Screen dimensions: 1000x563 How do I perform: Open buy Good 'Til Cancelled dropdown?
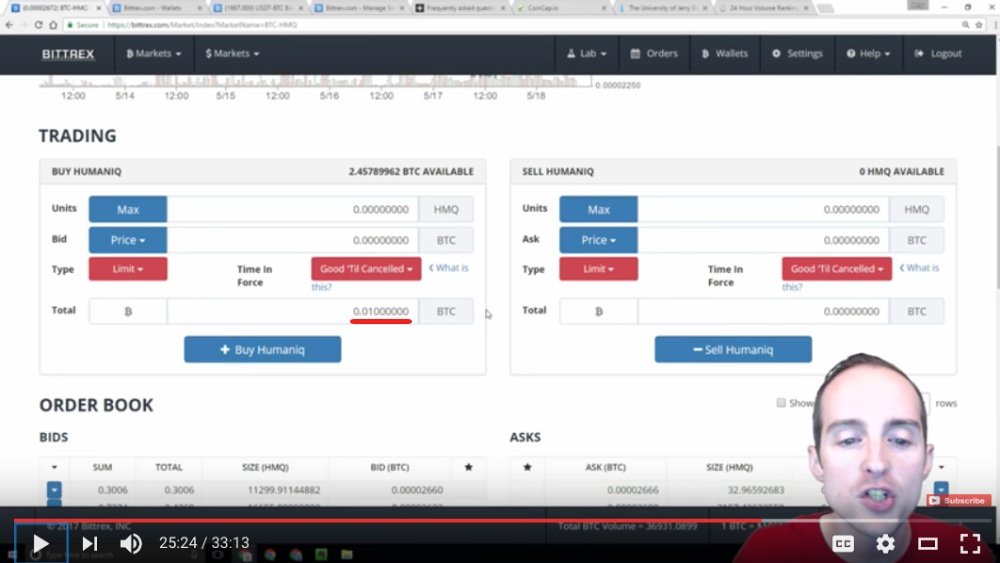click(366, 269)
